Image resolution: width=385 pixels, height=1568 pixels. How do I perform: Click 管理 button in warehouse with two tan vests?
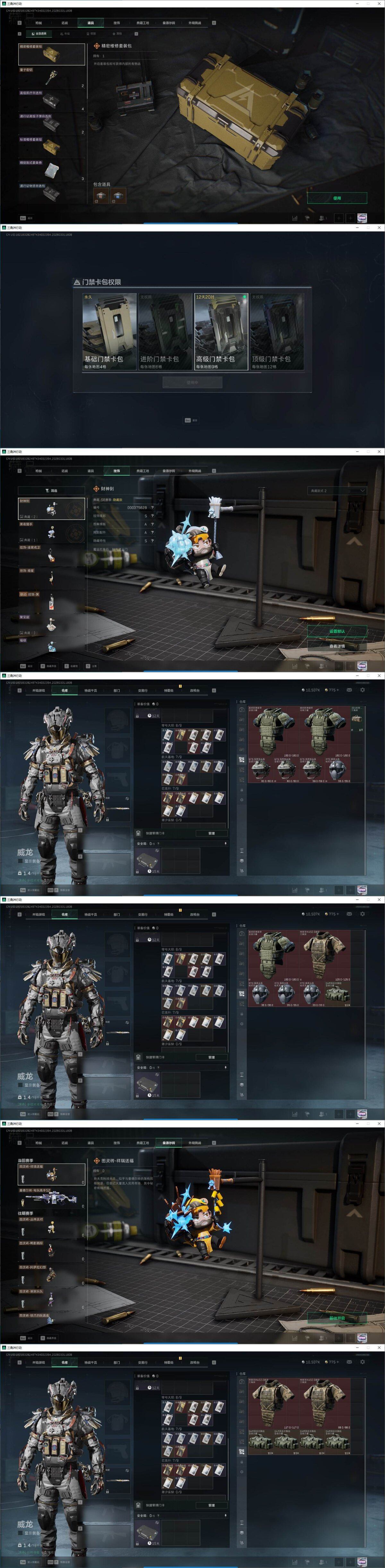pos(212,1505)
